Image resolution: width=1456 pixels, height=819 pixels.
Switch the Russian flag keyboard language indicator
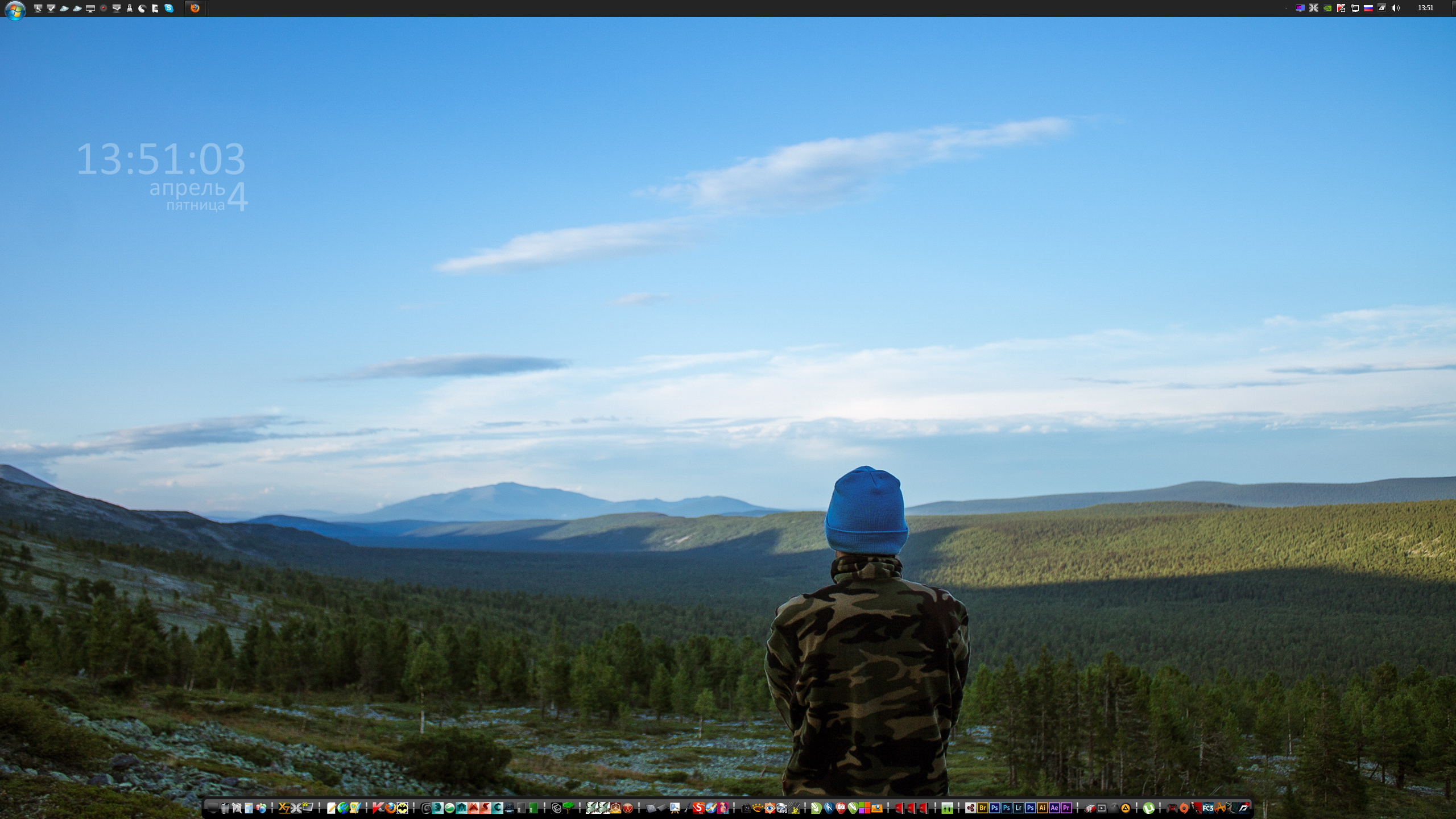pyautogui.click(x=1368, y=8)
